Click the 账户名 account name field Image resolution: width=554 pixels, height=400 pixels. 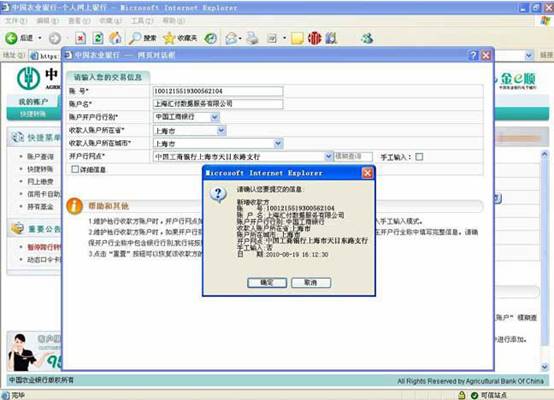coord(218,104)
